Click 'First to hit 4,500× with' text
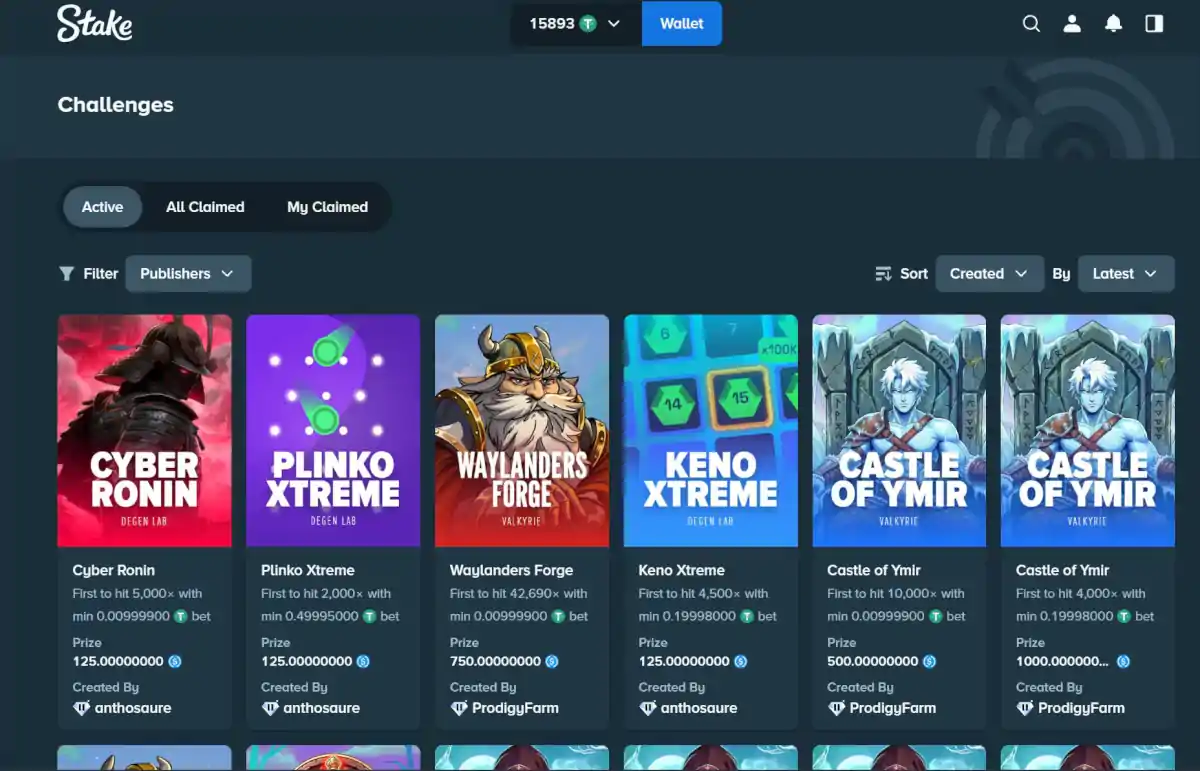The width and height of the screenshot is (1200, 771). (704, 594)
